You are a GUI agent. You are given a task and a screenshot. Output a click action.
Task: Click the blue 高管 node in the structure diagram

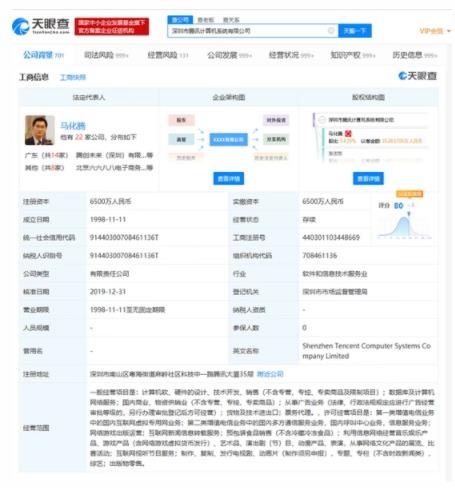pos(181,139)
